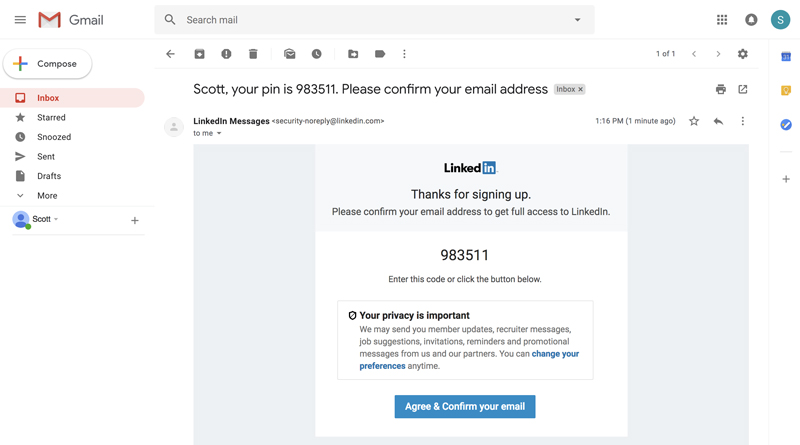Report this email as spam

pos(226,54)
